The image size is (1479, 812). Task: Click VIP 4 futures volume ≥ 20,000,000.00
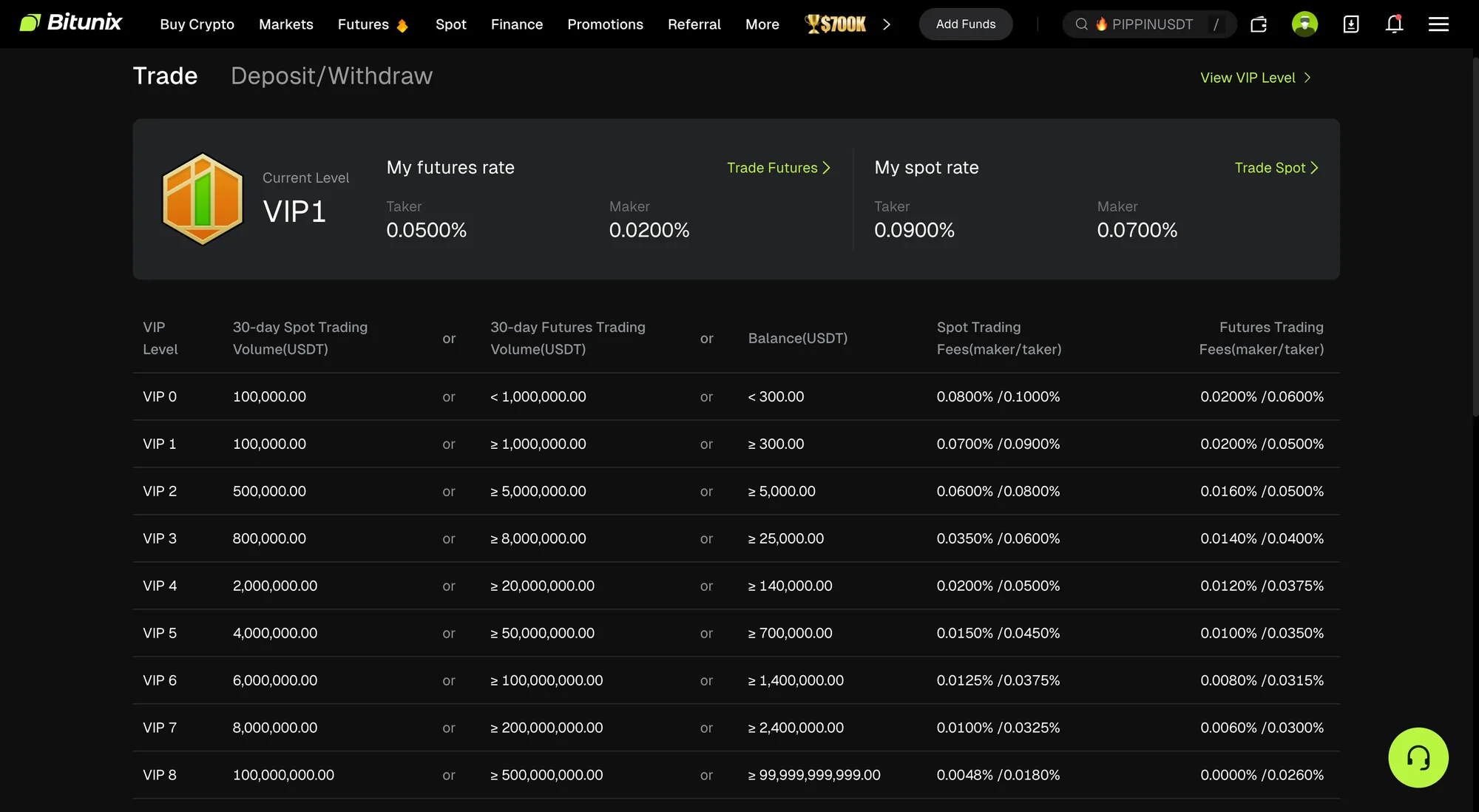click(542, 586)
